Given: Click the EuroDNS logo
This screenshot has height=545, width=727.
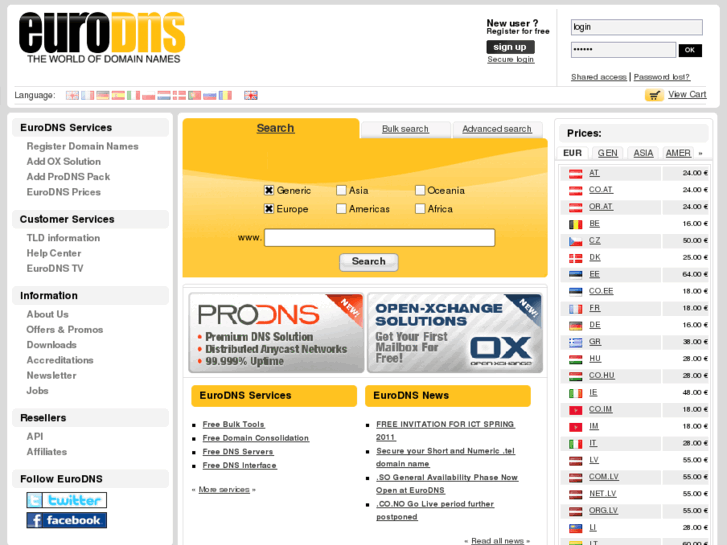Looking at the screenshot, I should pyautogui.click(x=102, y=37).
